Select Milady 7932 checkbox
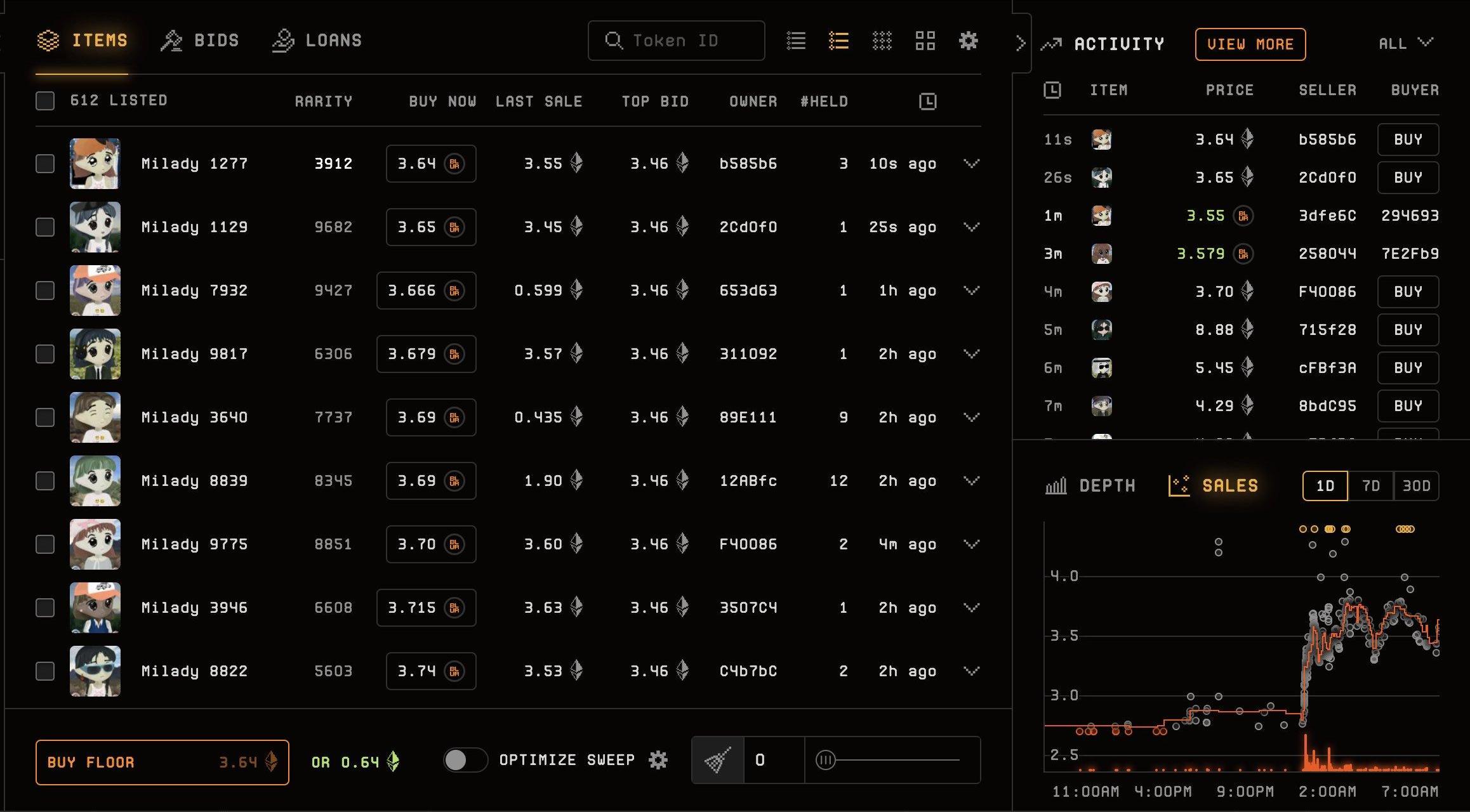The height and width of the screenshot is (812, 1470). (x=45, y=291)
